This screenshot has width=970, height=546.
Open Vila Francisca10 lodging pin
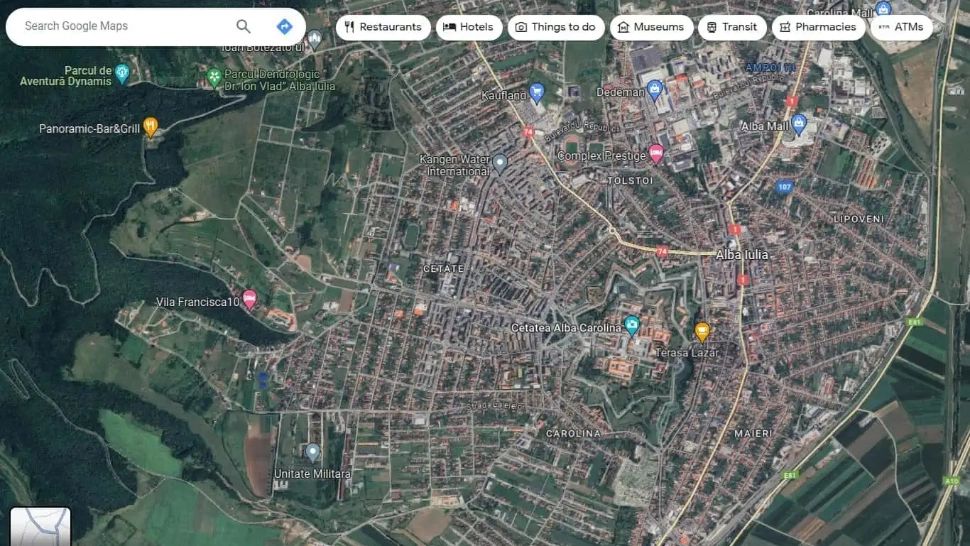pos(249,299)
